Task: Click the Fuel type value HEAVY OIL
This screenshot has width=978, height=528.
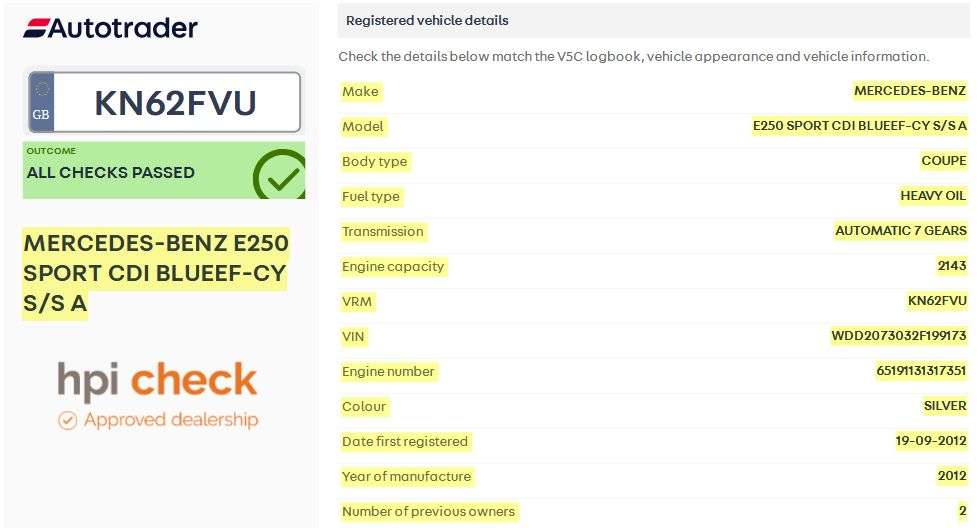Action: [x=933, y=196]
